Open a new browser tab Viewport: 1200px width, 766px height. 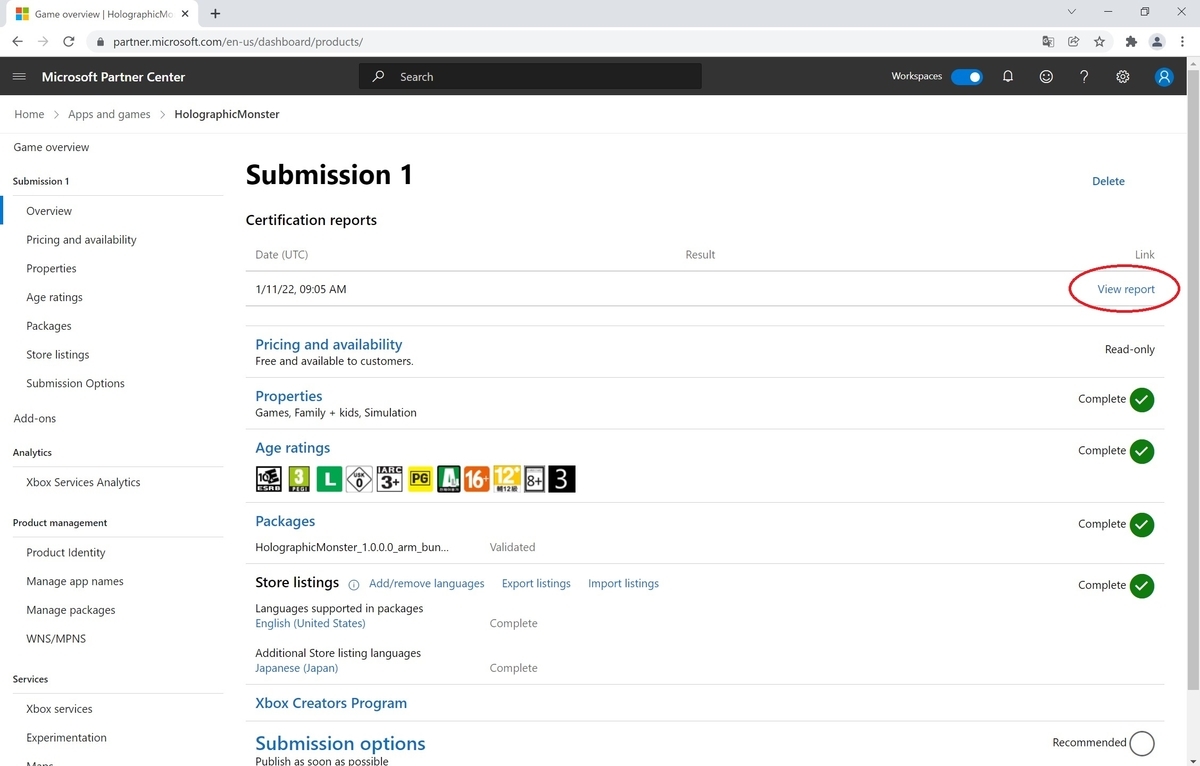click(x=215, y=13)
